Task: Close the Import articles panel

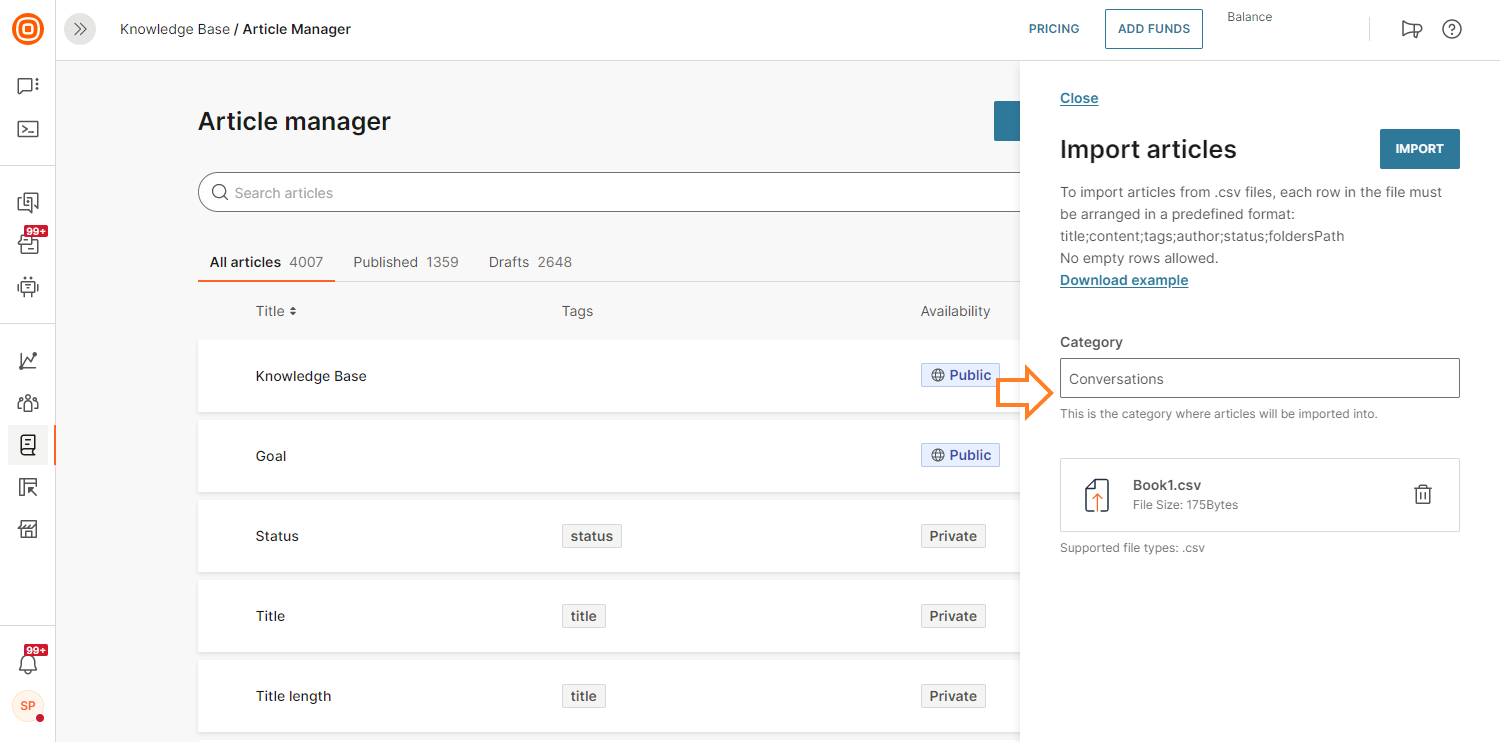Action: [1079, 98]
